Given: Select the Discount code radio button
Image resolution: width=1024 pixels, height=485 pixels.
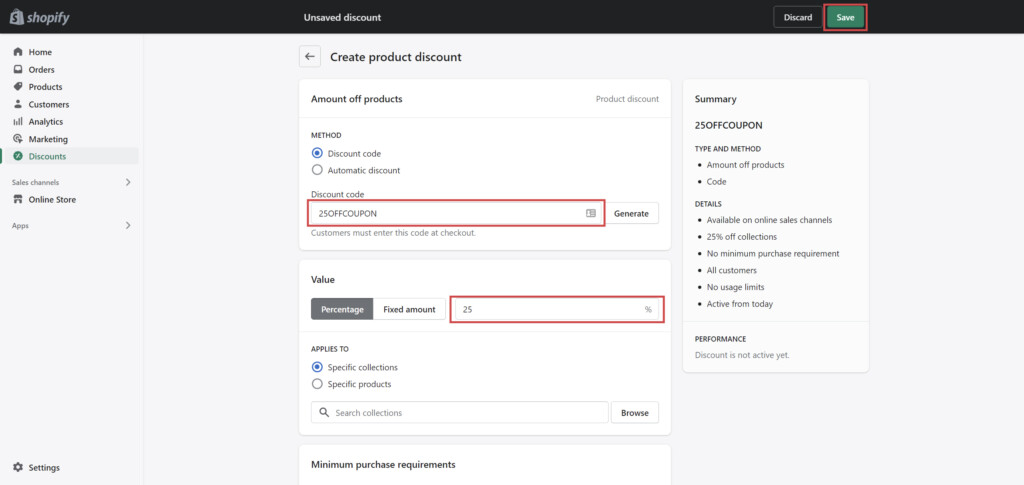Looking at the screenshot, I should (317, 153).
